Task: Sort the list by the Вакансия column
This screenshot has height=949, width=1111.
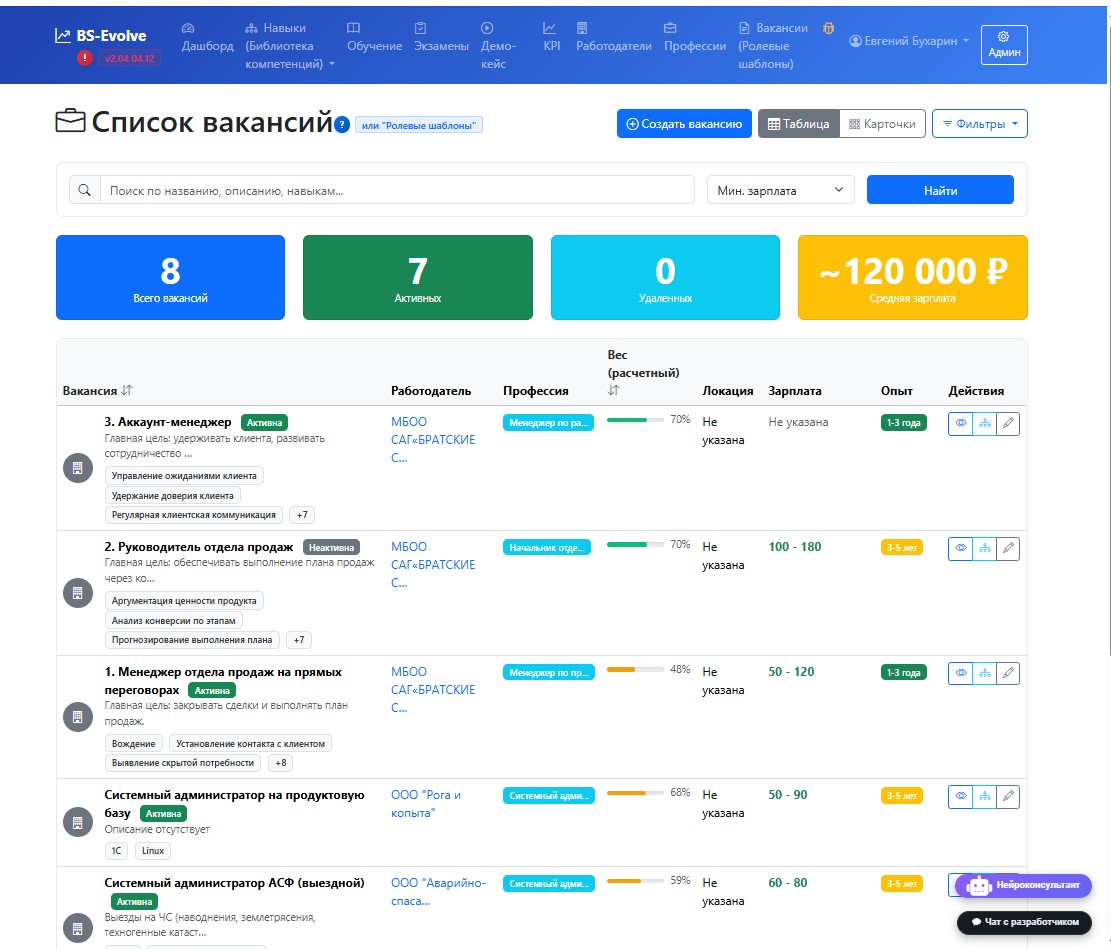Action: pyautogui.click(x=127, y=390)
